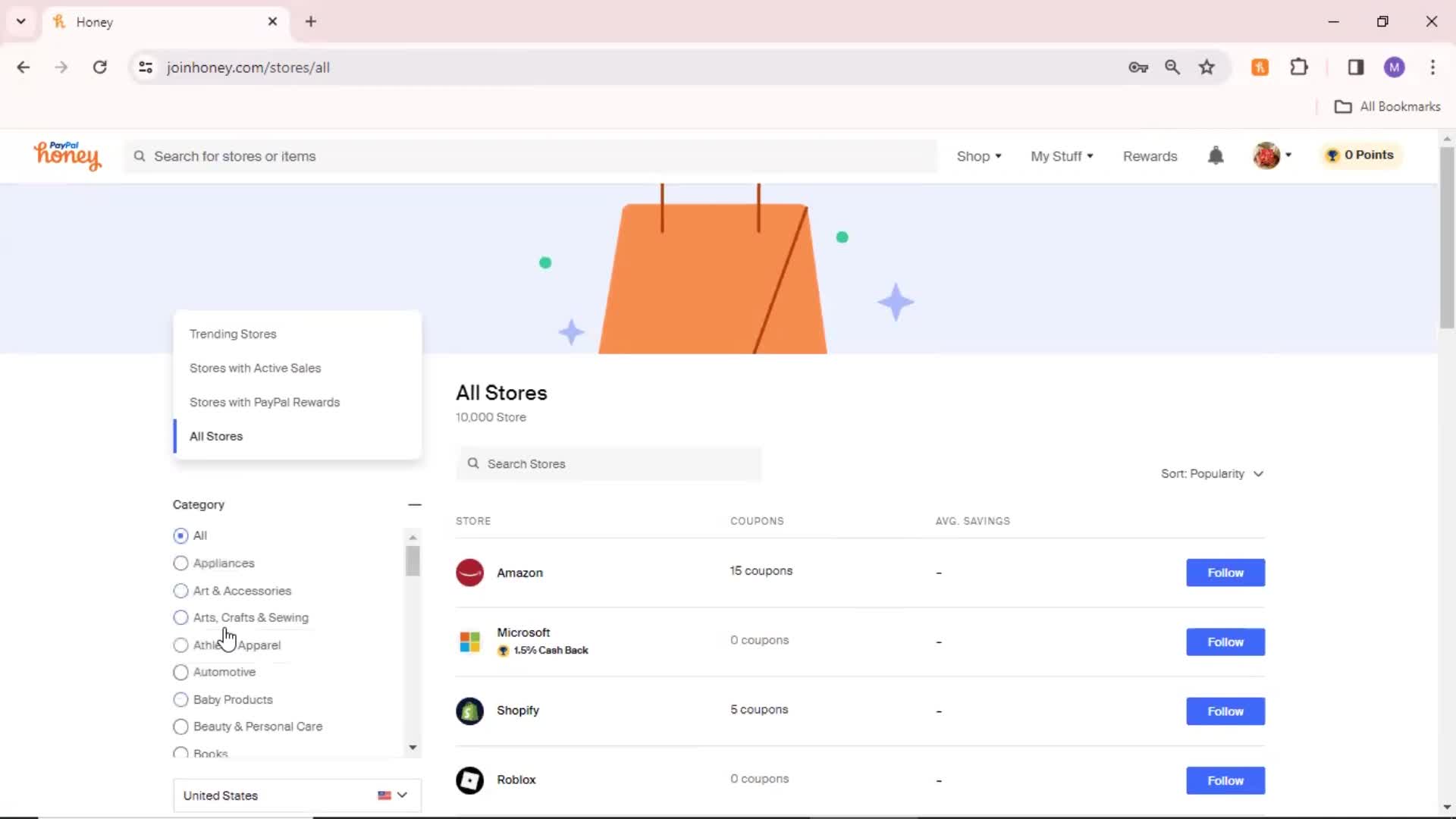The image size is (1456, 819).
Task: Focus the Search for stores or items box
Action: pos(531,156)
